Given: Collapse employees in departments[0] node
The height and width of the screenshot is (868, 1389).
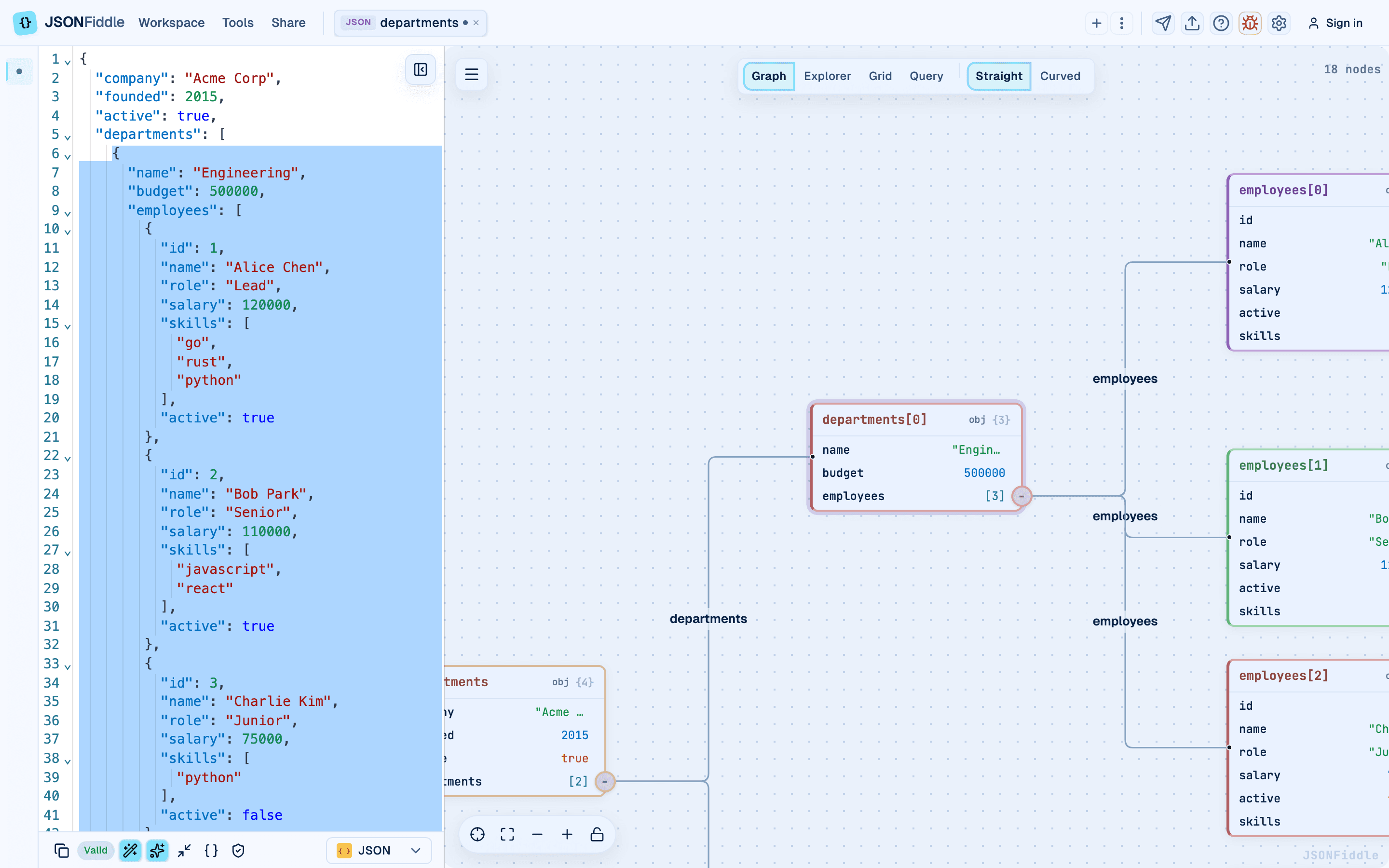Looking at the screenshot, I should coord(1021,496).
